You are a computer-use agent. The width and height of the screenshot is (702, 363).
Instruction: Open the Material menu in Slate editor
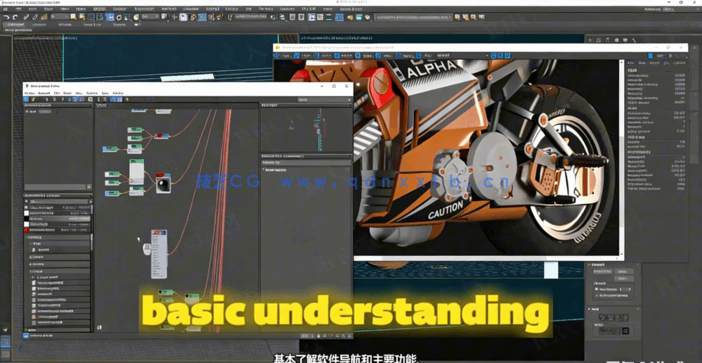44,93
